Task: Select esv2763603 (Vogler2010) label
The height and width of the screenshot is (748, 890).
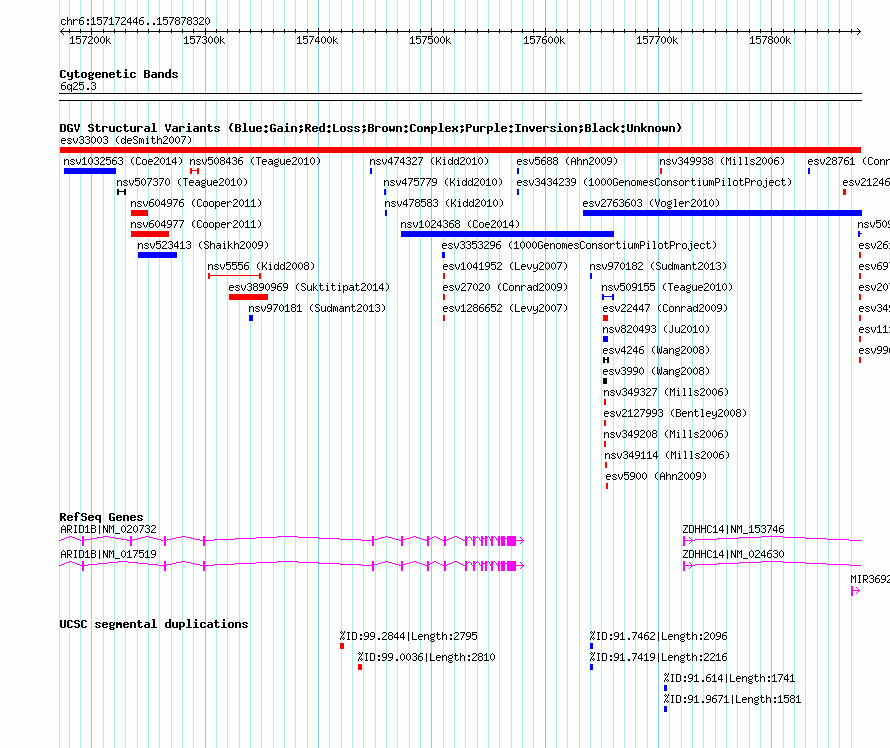Action: click(x=651, y=203)
